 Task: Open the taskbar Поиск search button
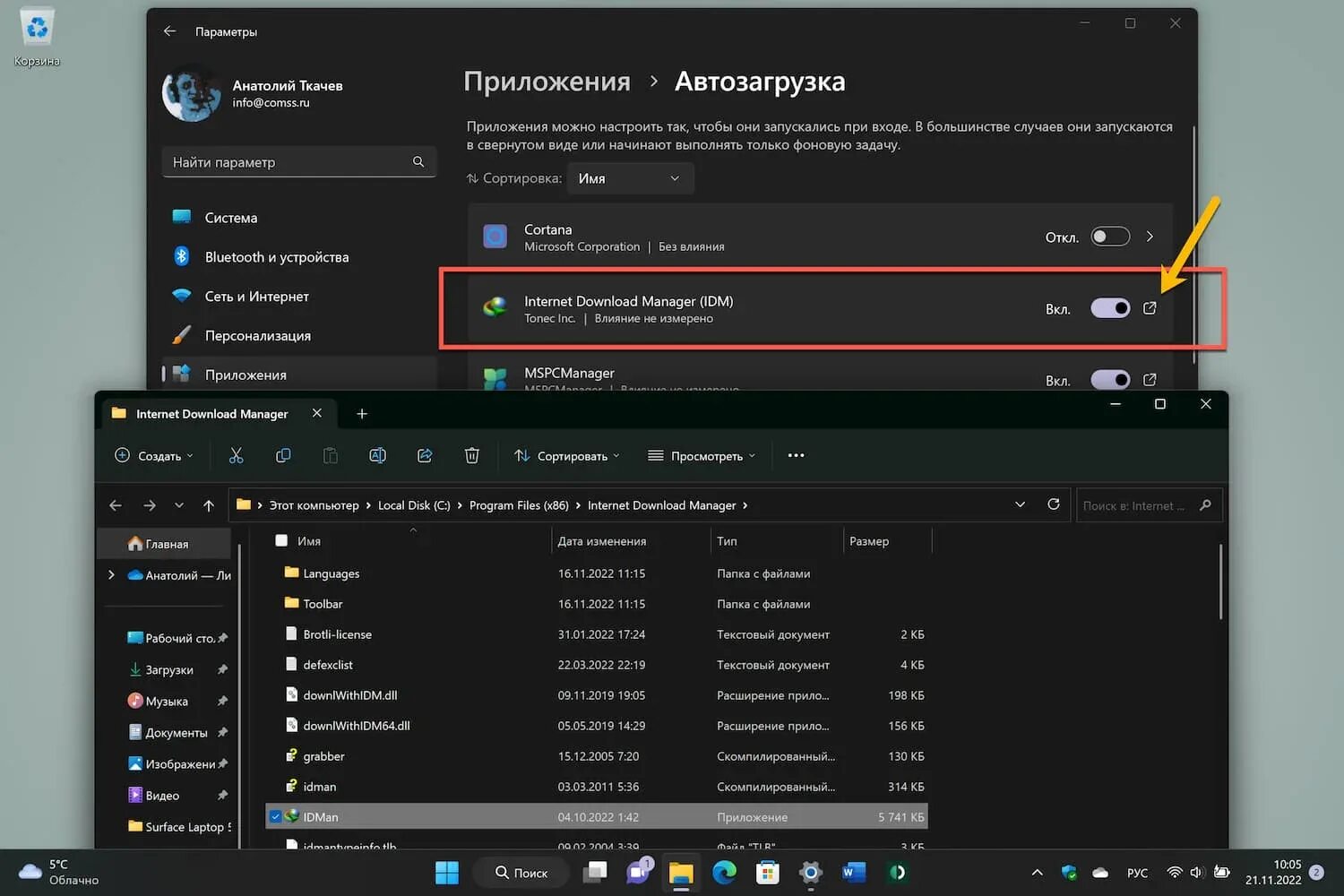coord(521,873)
